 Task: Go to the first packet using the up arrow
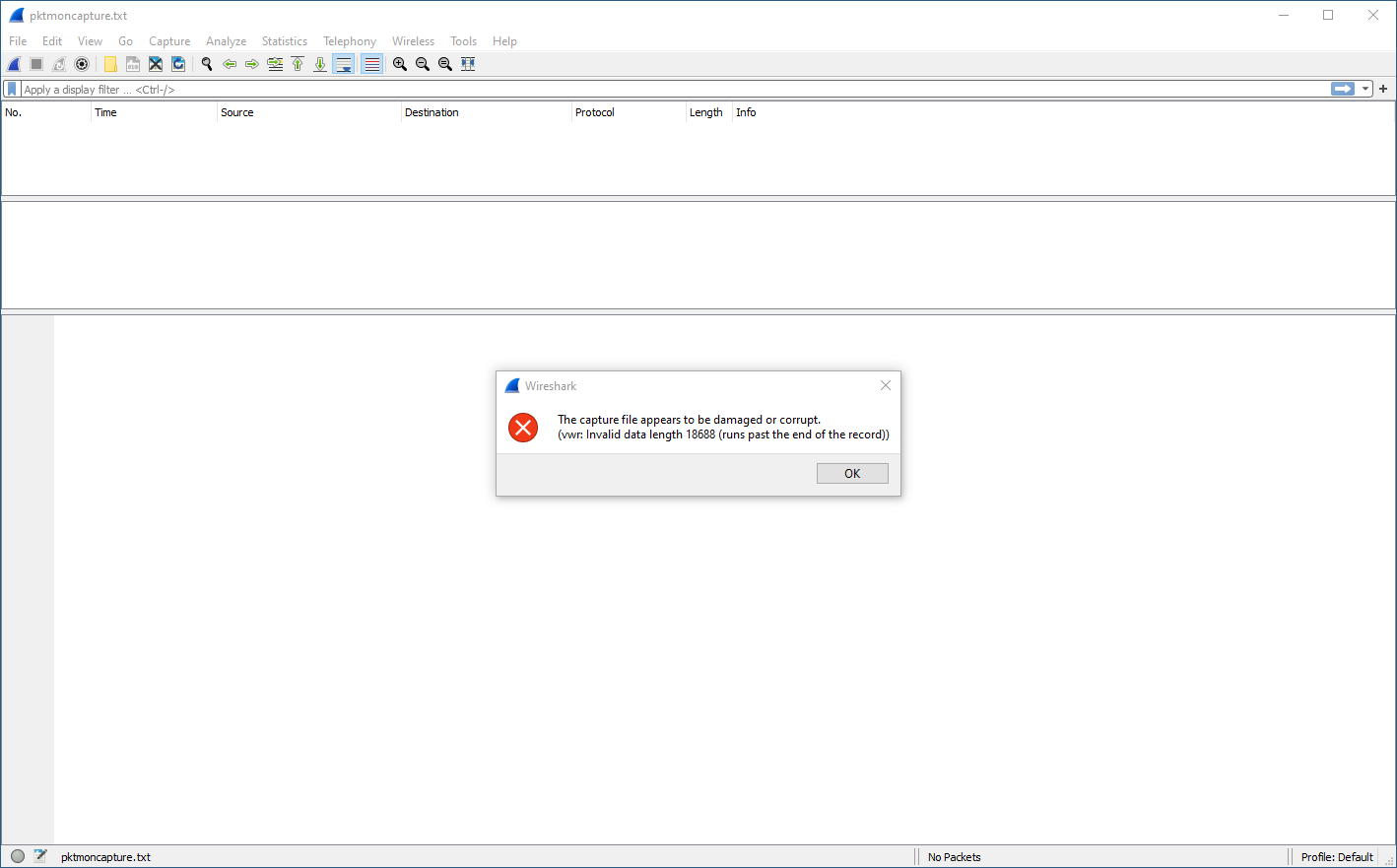[298, 63]
